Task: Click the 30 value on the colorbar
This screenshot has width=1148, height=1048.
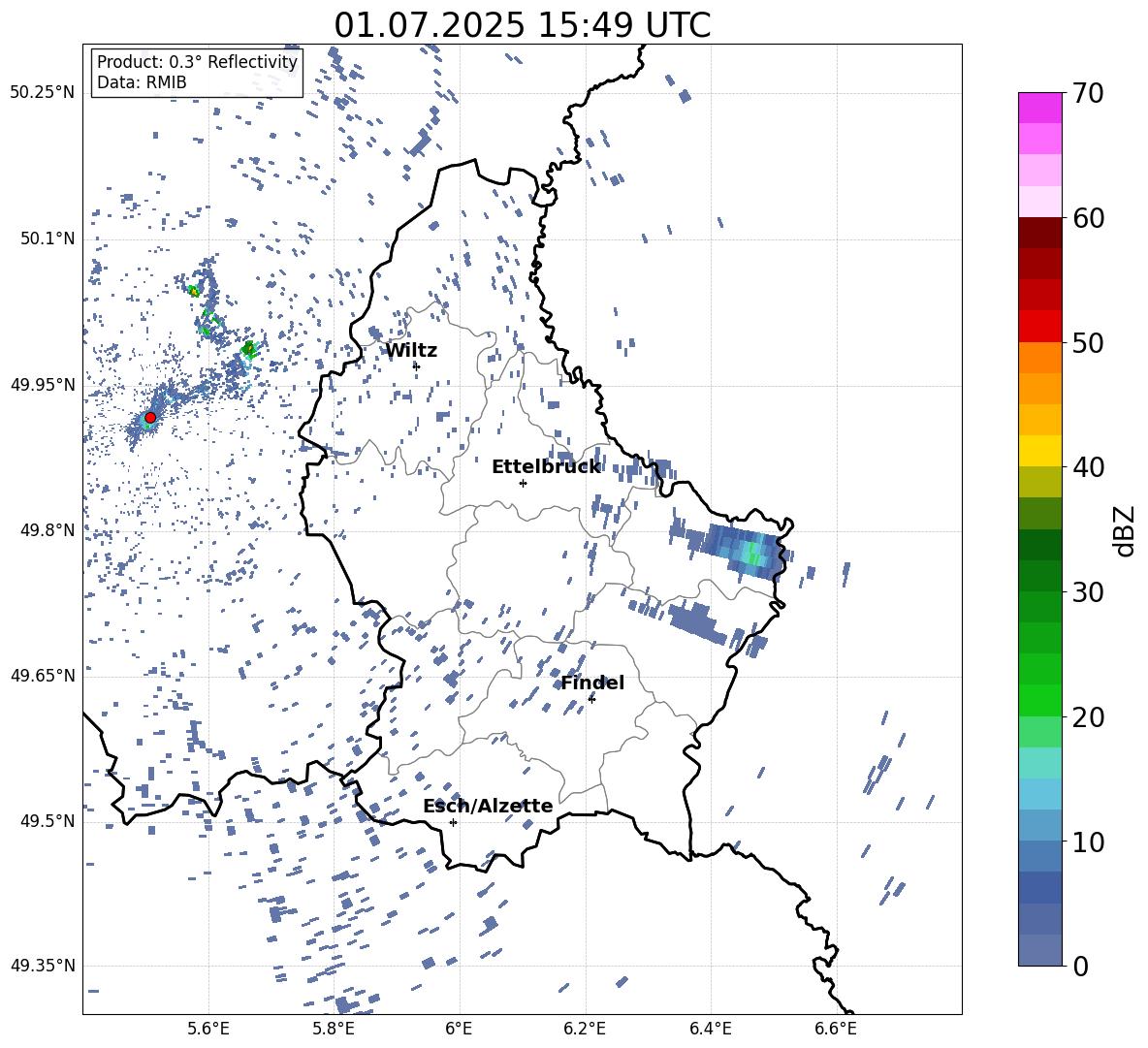Action: point(1087,592)
